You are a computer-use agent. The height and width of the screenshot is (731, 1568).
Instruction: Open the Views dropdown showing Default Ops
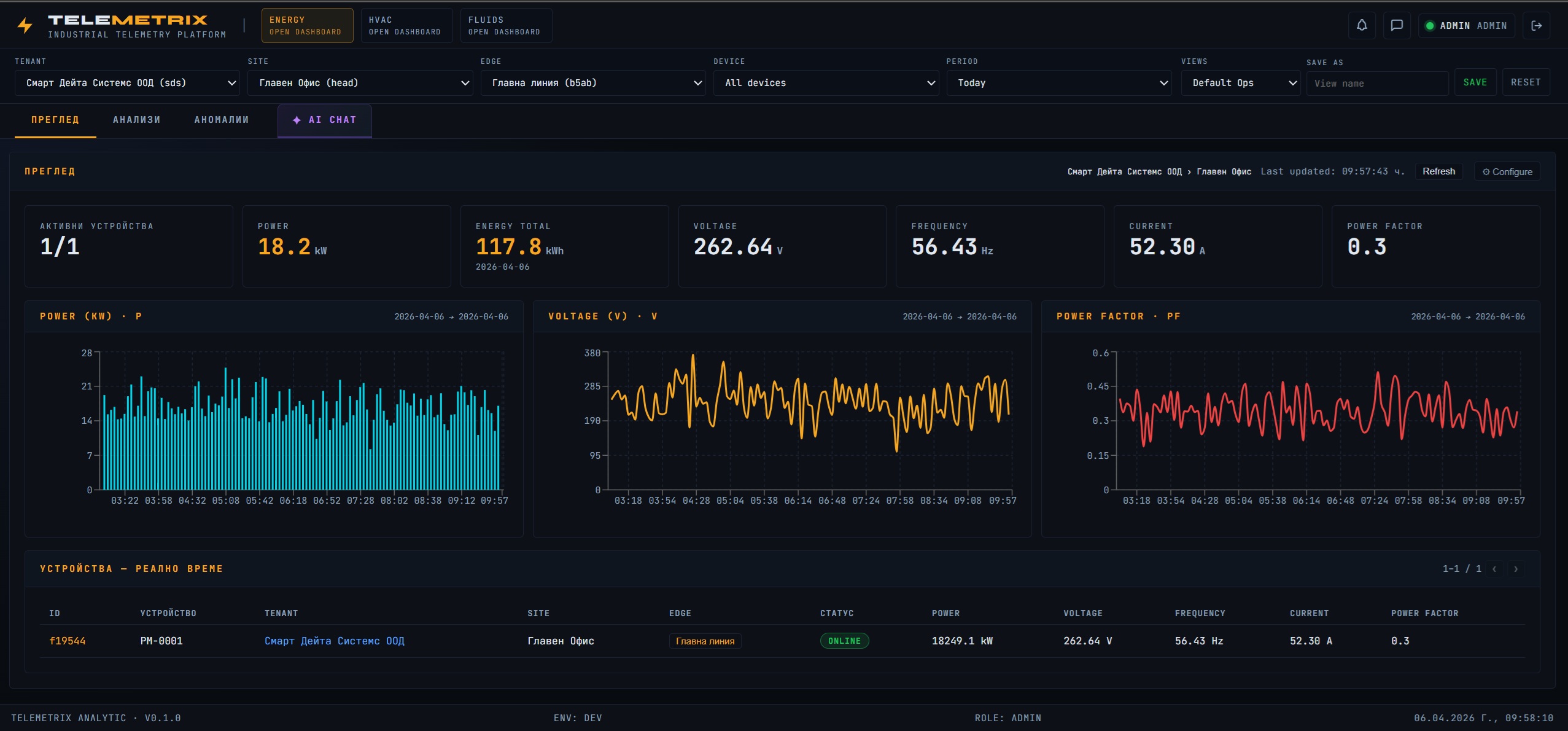click(1240, 82)
